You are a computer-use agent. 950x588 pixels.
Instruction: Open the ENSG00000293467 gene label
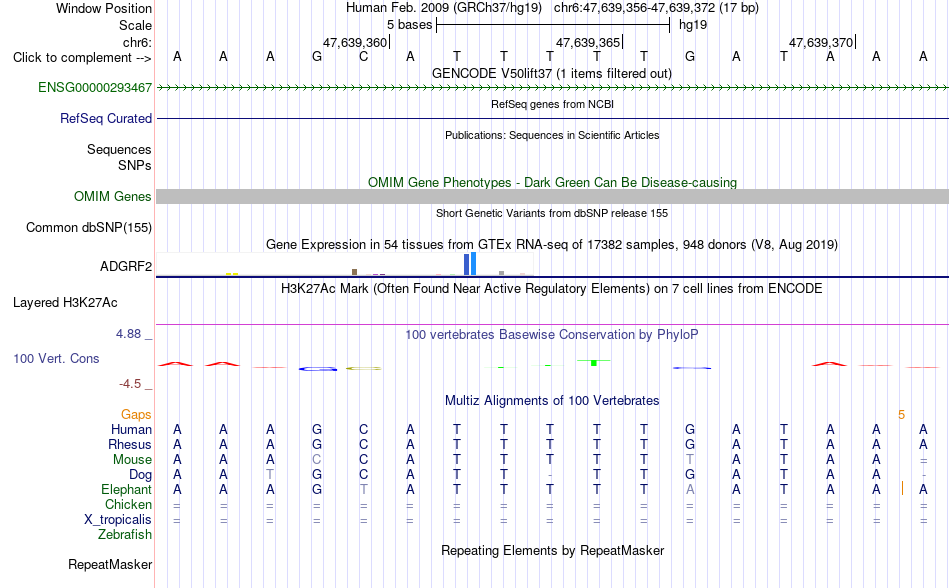95,87
